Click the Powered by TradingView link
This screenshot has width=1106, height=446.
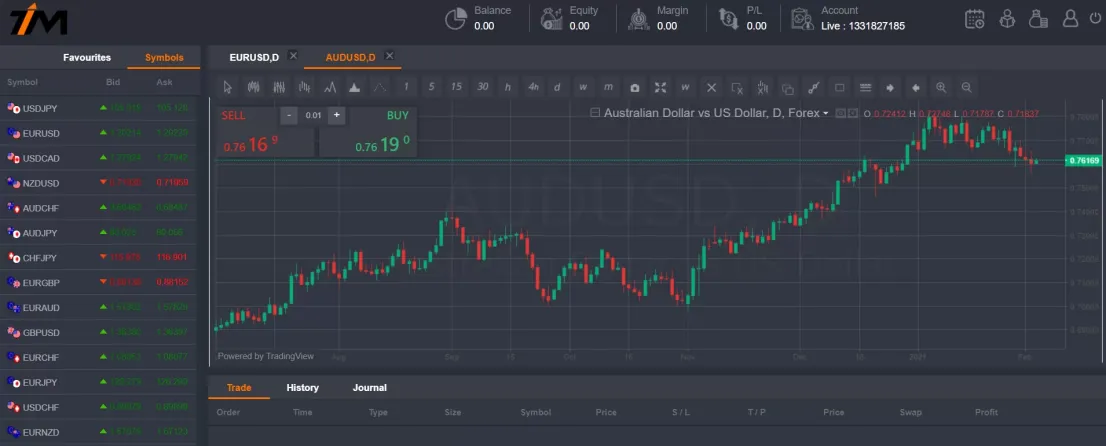tap(266, 356)
